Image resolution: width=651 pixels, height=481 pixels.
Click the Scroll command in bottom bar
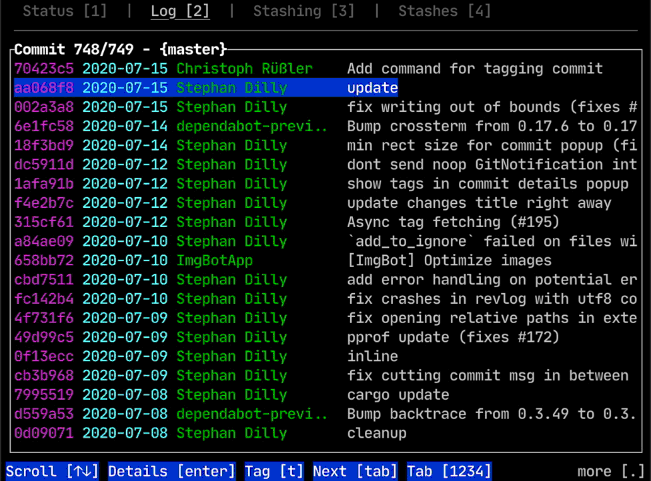[53, 471]
